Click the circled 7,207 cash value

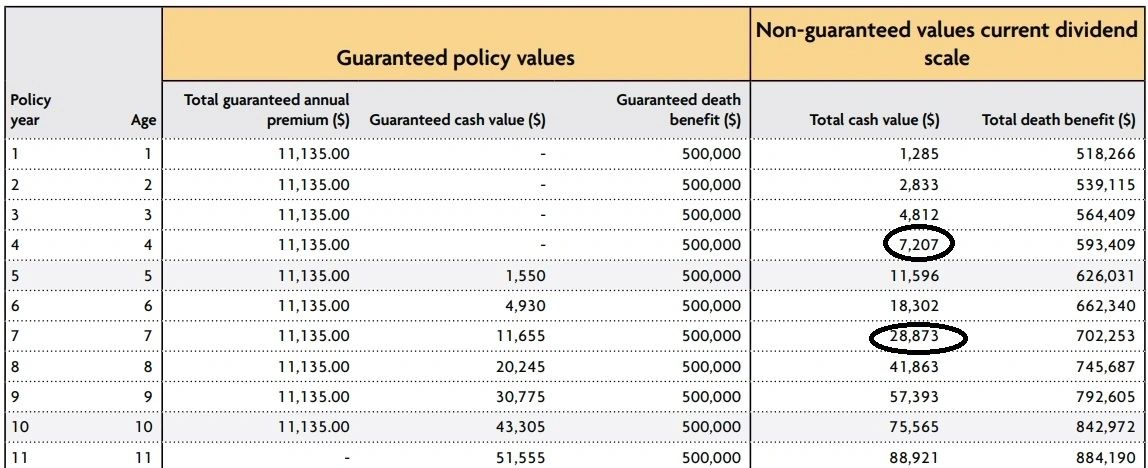click(918, 243)
